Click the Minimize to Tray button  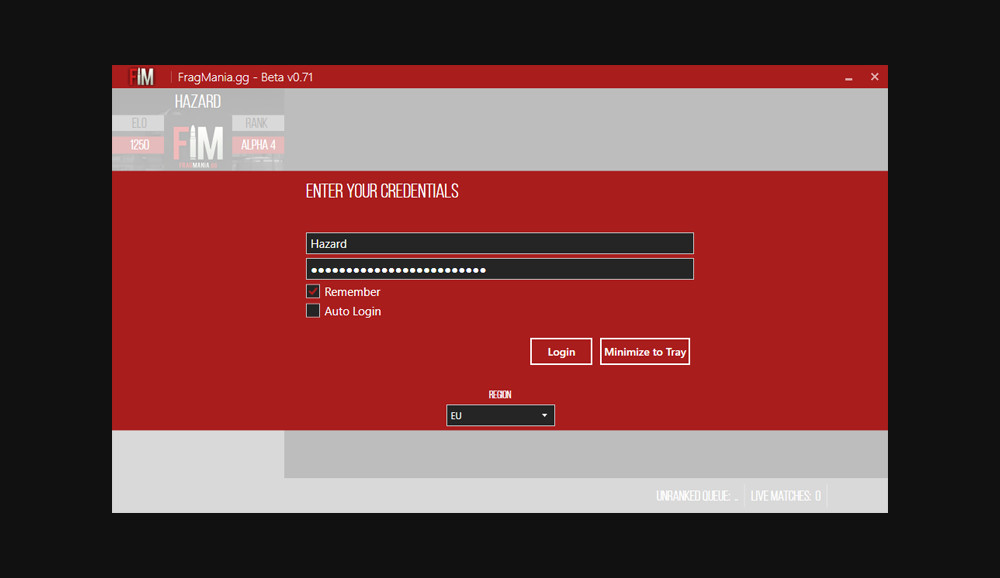644,351
